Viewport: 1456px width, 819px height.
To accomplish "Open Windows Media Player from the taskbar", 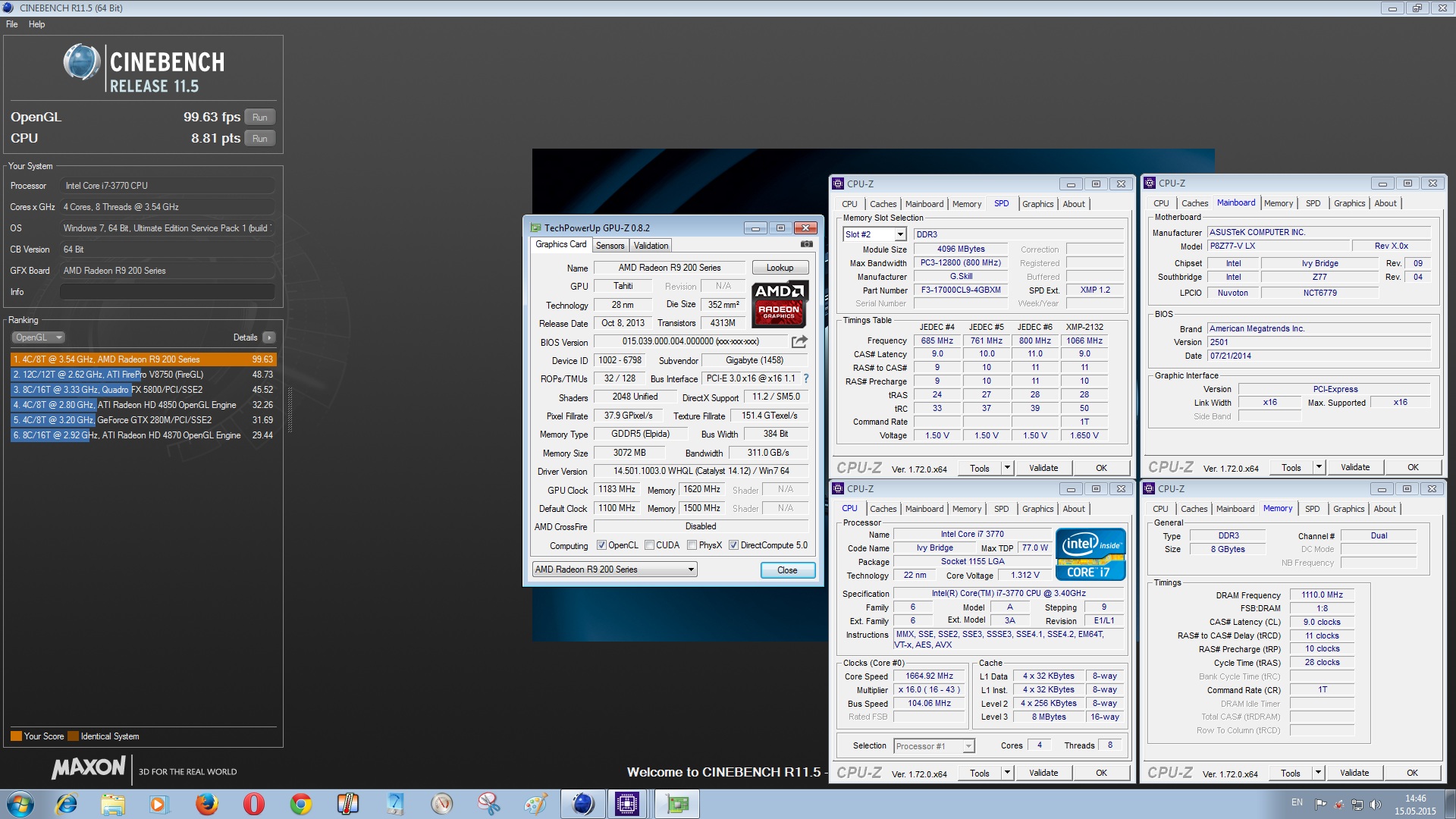I will tap(158, 804).
